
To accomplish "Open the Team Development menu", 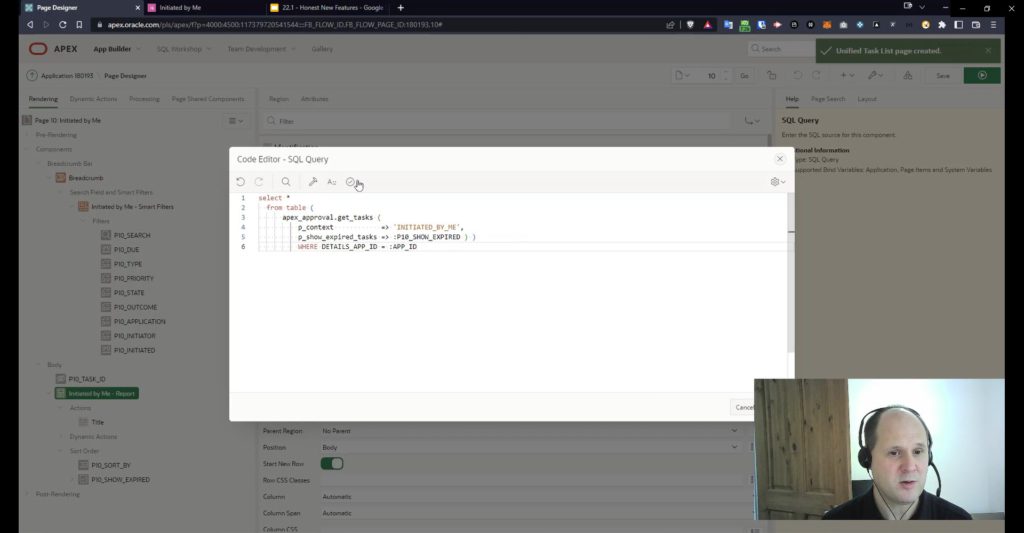I will click(261, 49).
